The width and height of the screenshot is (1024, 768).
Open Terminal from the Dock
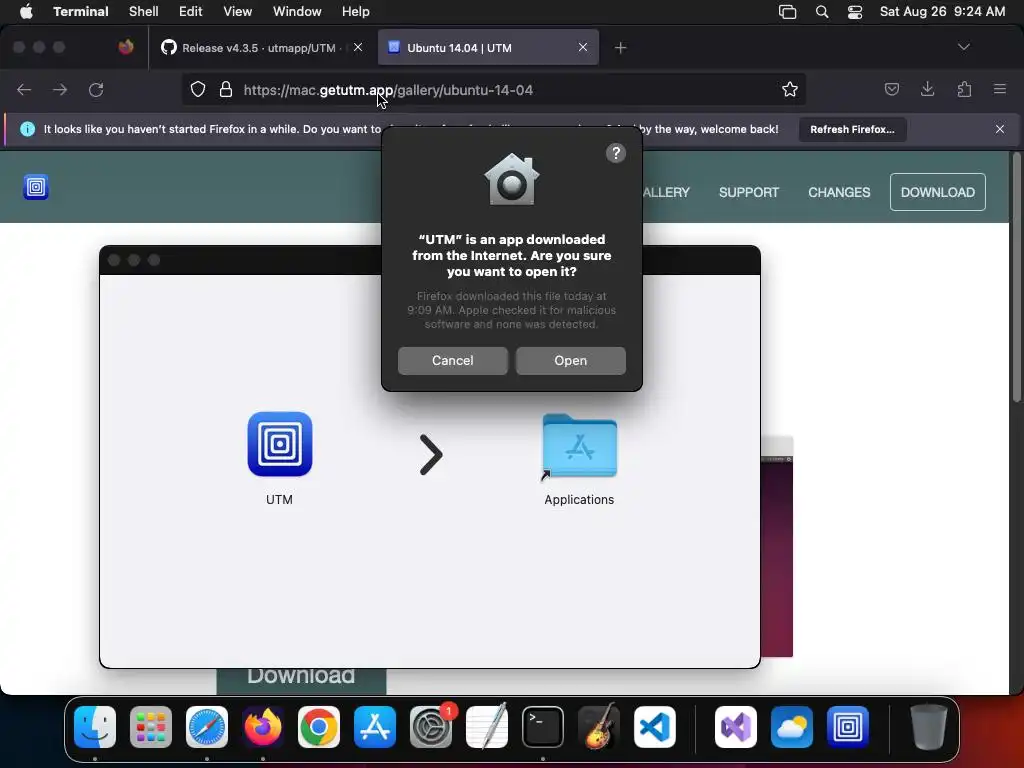(543, 727)
